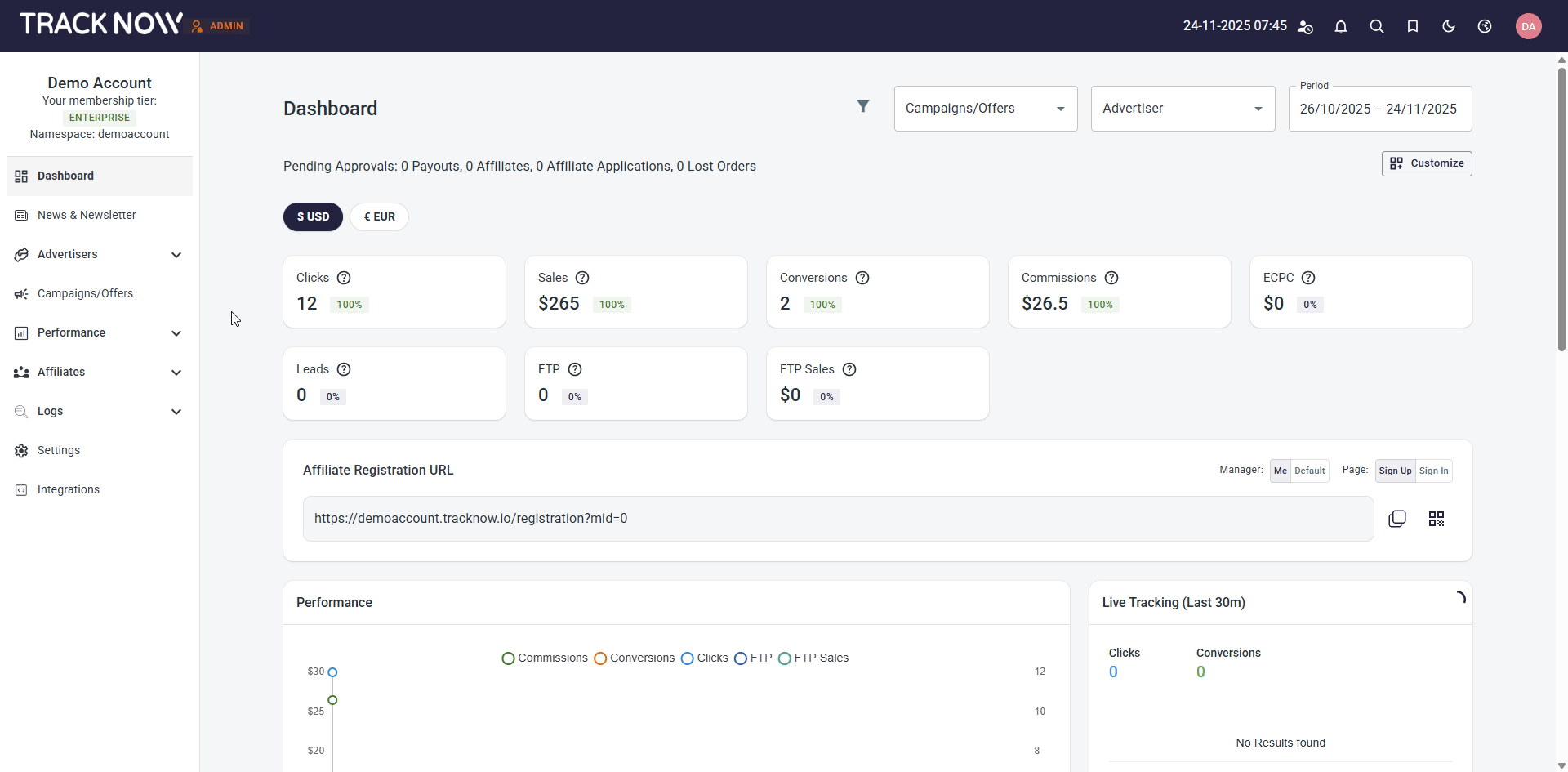This screenshot has height=772, width=1568.
Task: Expand the Affiliates sidebar menu
Action: [x=98, y=372]
